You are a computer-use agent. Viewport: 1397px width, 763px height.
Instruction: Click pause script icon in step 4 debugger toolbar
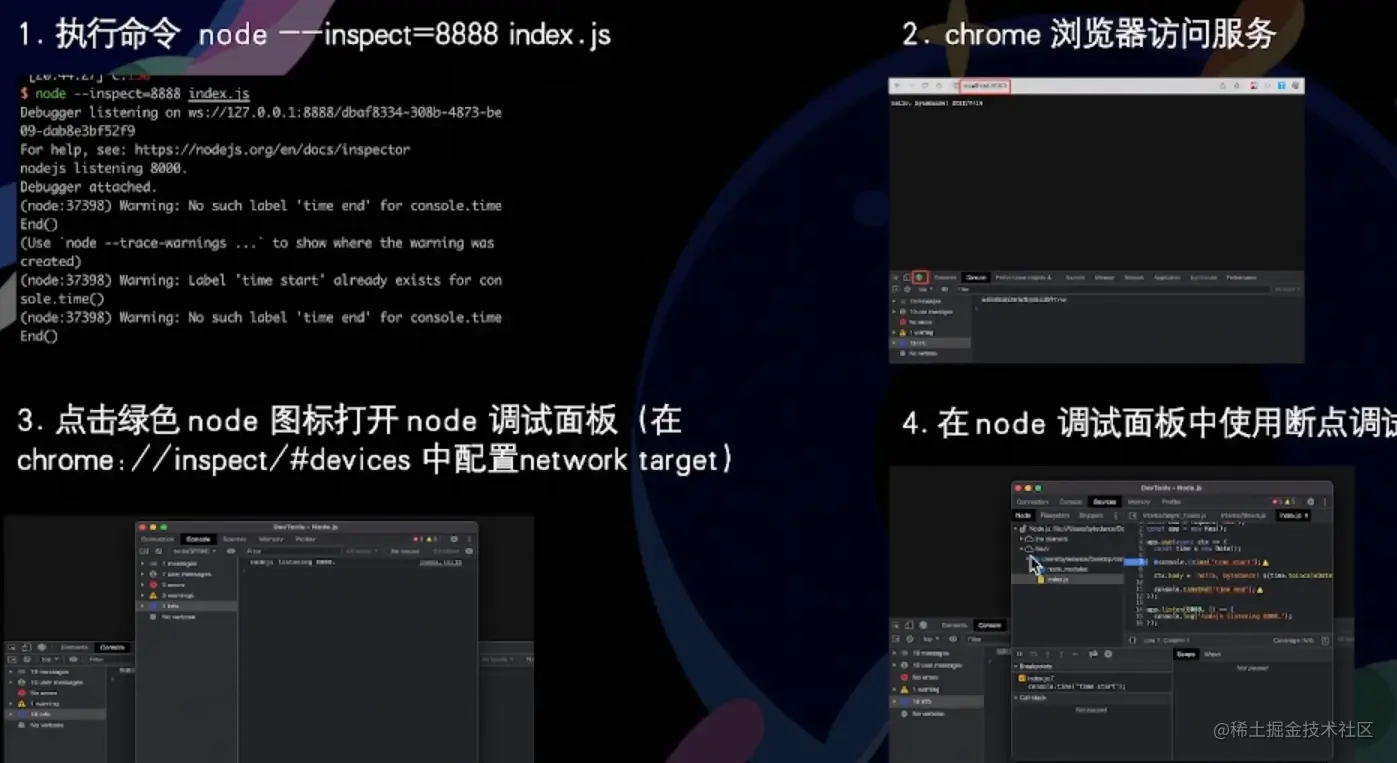click(1019, 654)
